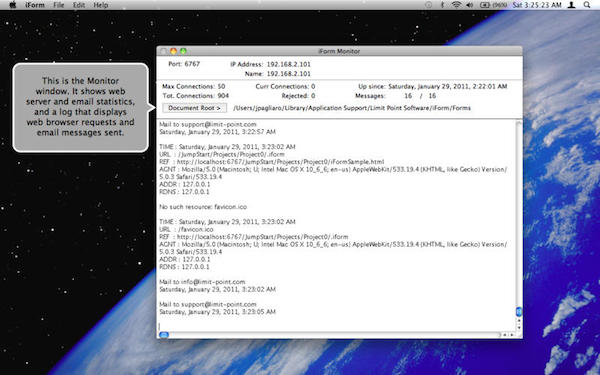Viewport: 600px width, 375px height.
Task: Click the scroll right arrow
Action: (x=512, y=335)
